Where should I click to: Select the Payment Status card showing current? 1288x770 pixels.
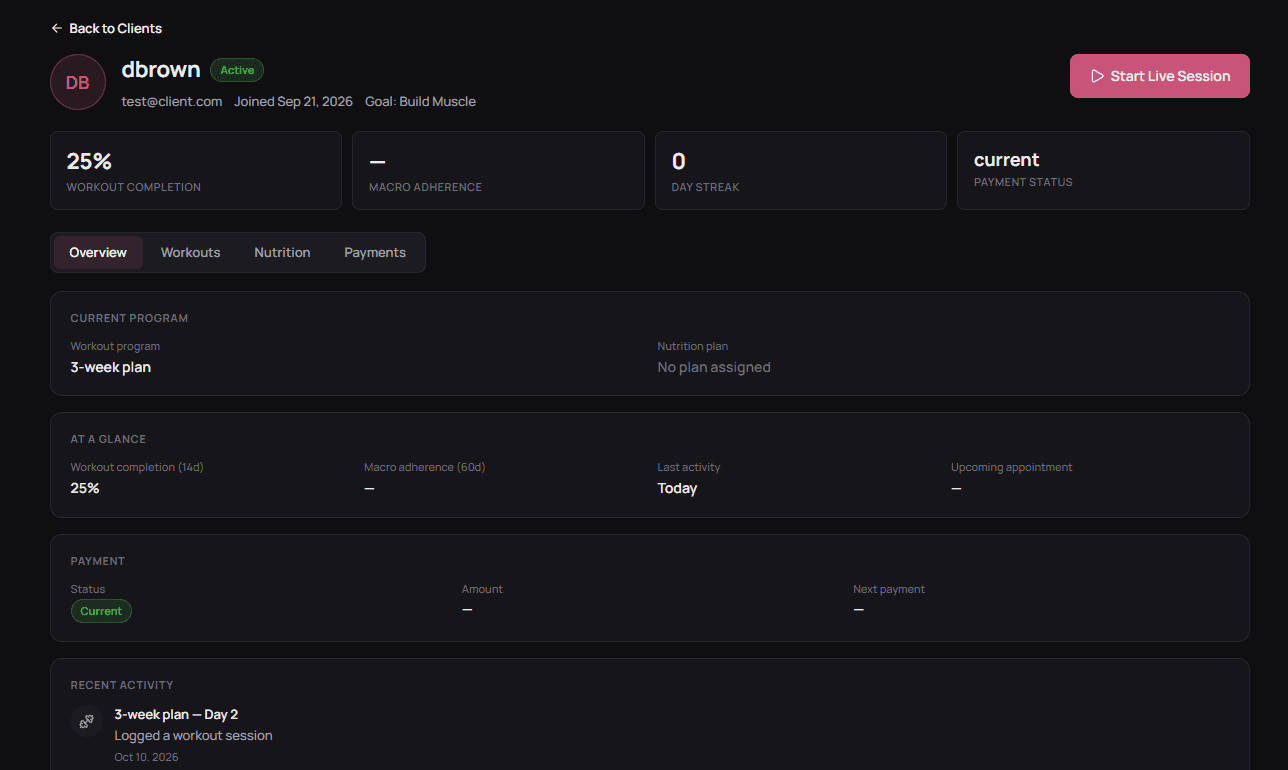(x=1103, y=171)
